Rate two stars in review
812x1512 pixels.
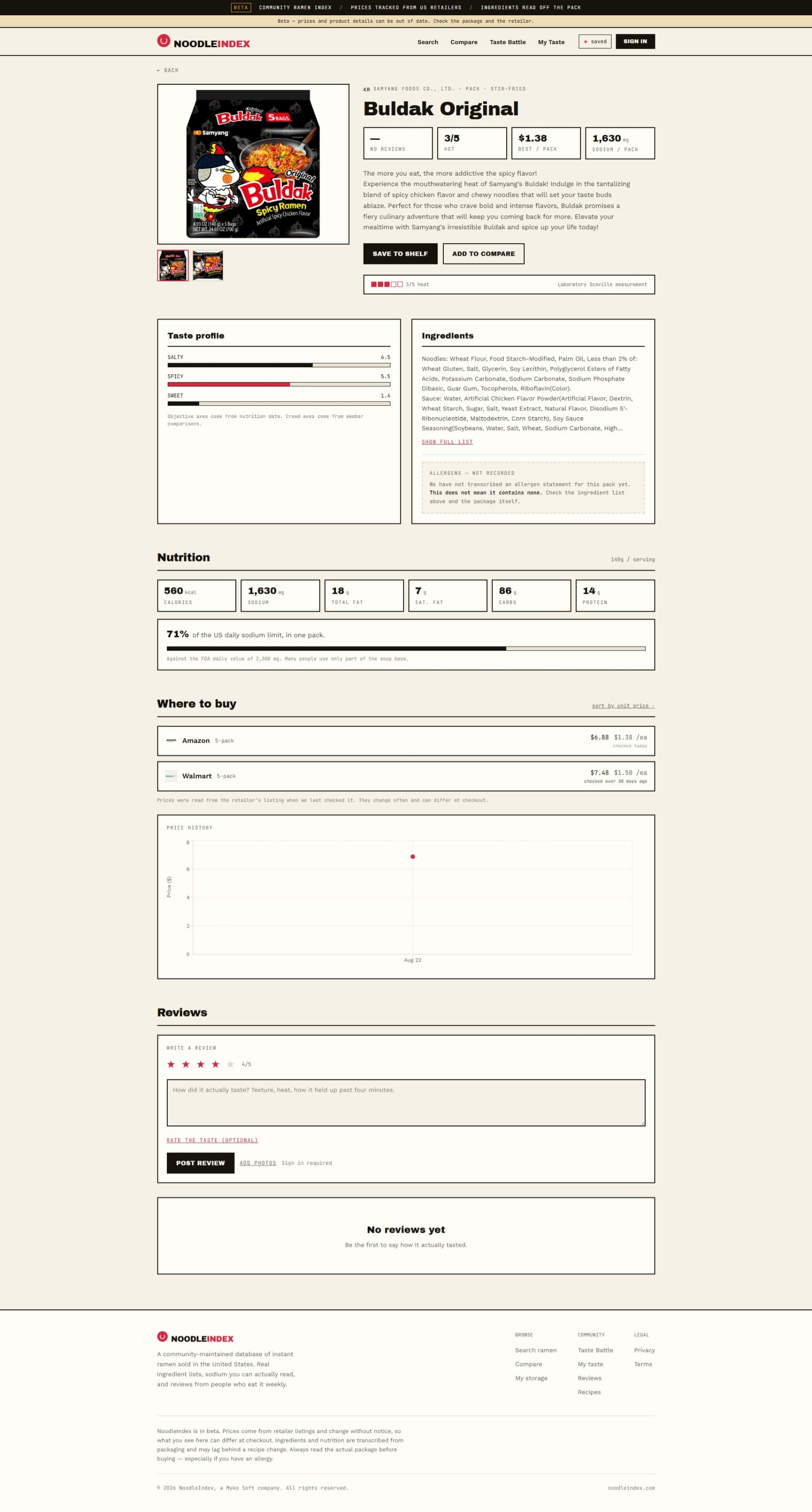[x=186, y=1064]
